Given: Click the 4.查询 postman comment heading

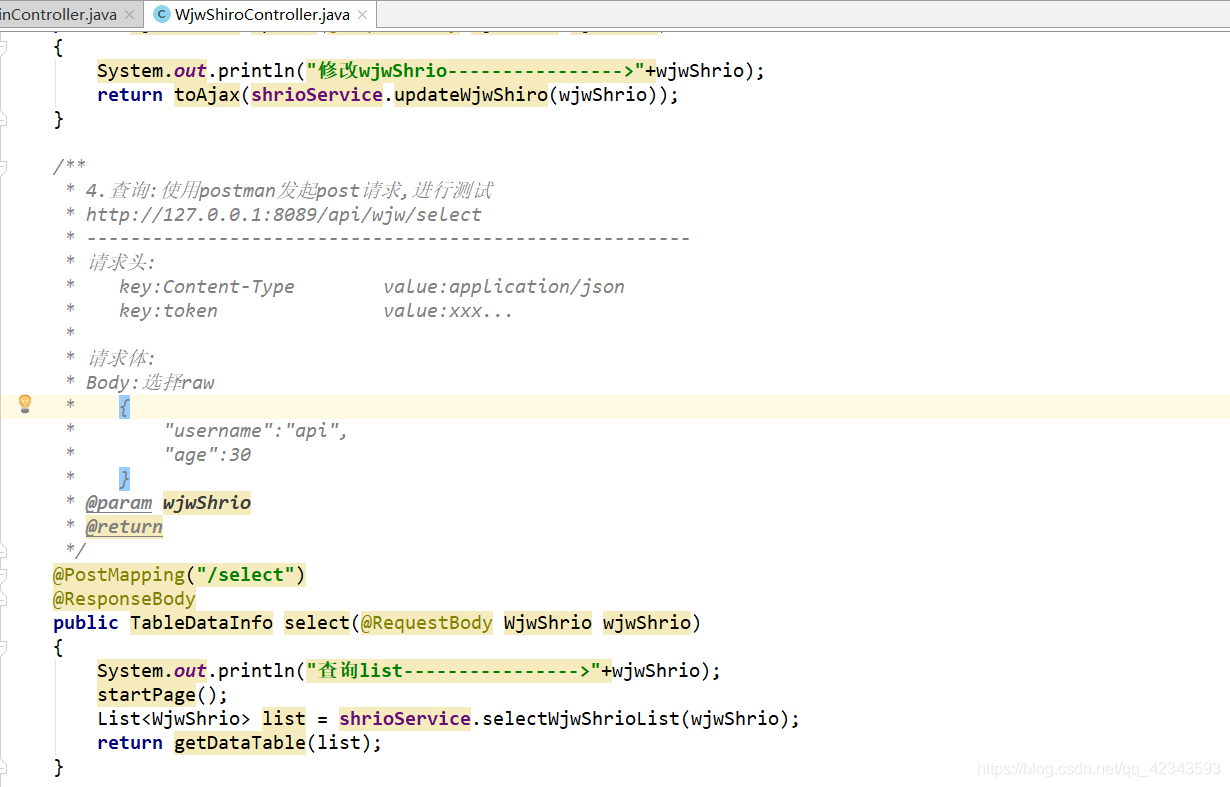Looking at the screenshot, I should pyautogui.click(x=289, y=191).
